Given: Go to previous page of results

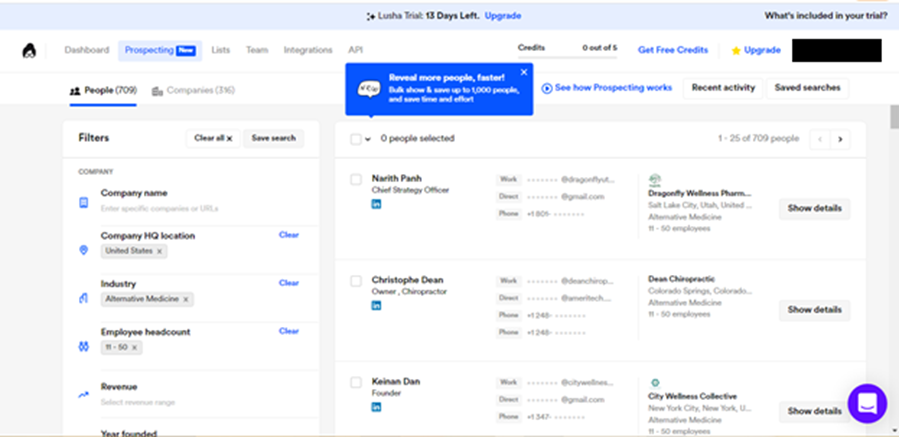Looking at the screenshot, I should (x=820, y=139).
